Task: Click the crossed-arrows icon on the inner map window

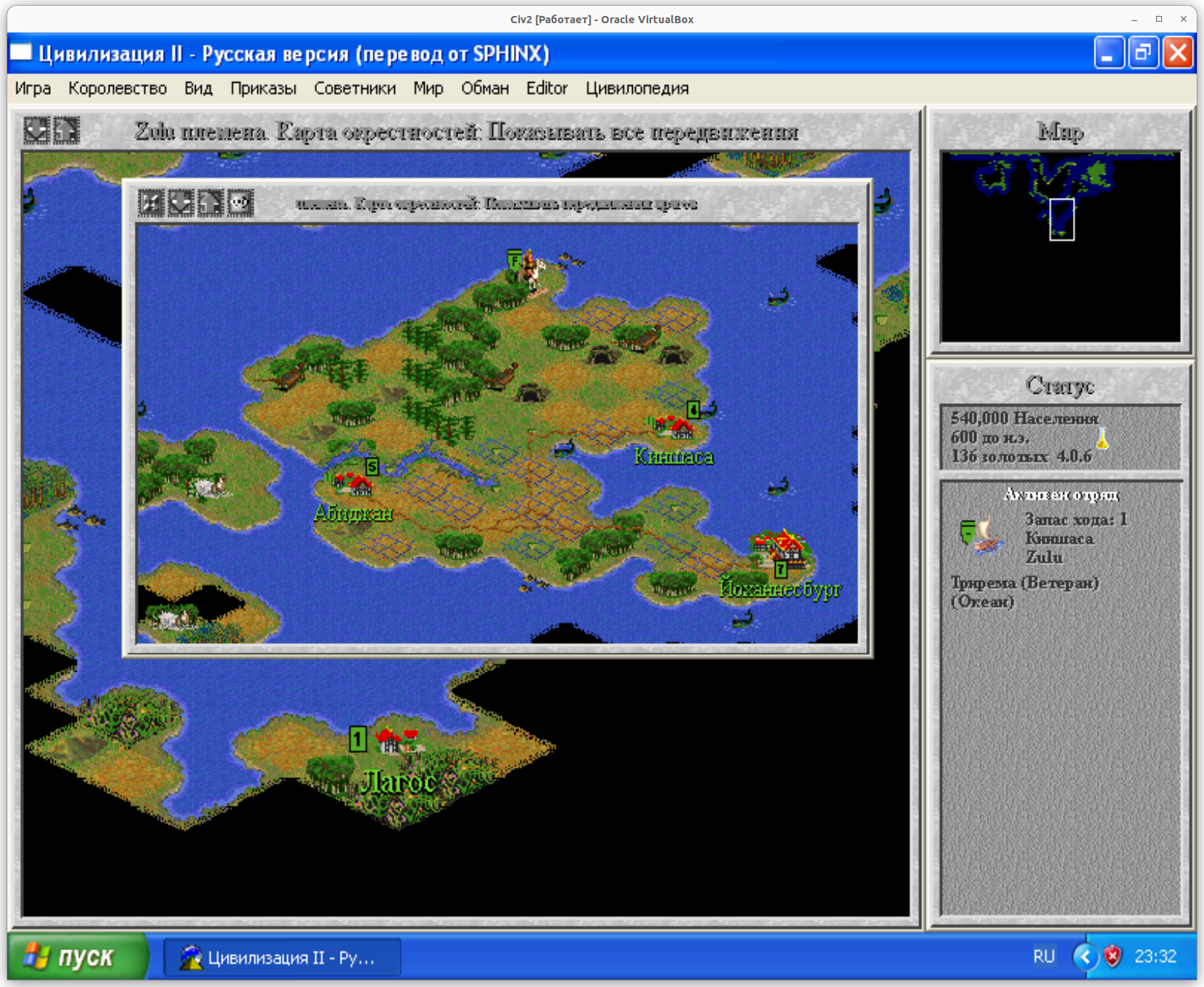Action: 151,203
